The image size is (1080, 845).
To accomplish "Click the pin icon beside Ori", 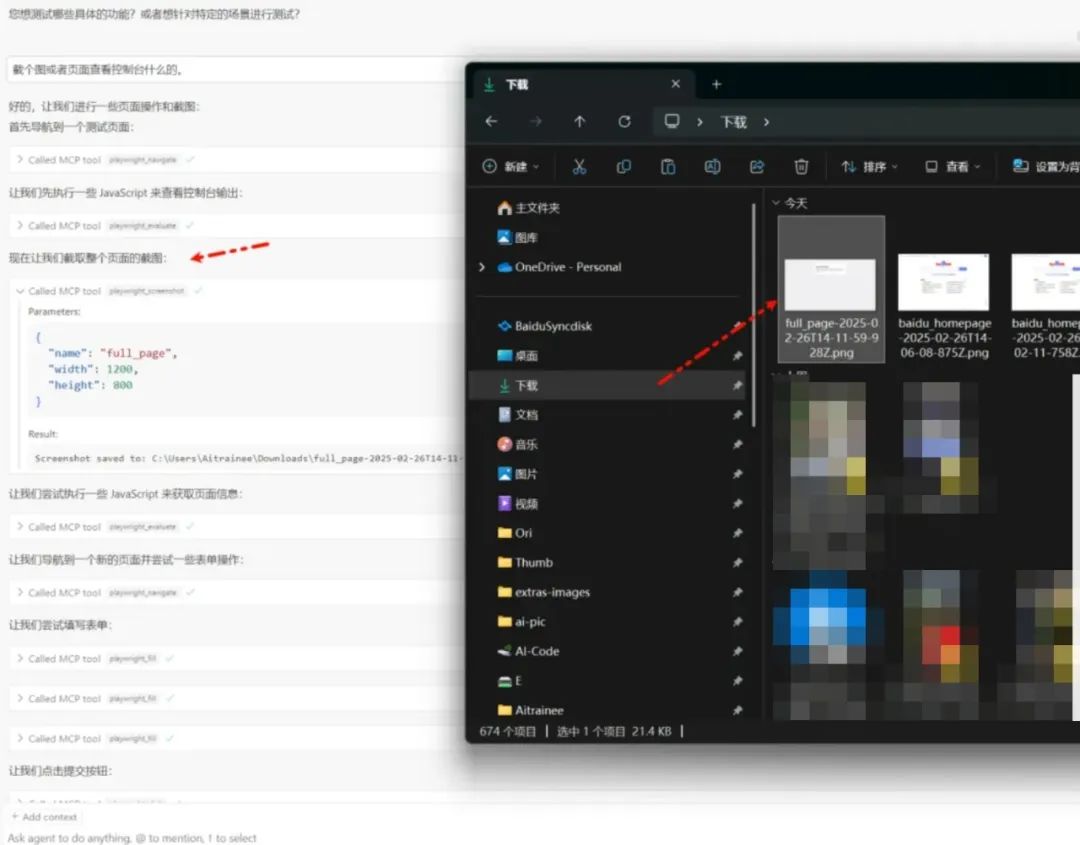I will [737, 533].
